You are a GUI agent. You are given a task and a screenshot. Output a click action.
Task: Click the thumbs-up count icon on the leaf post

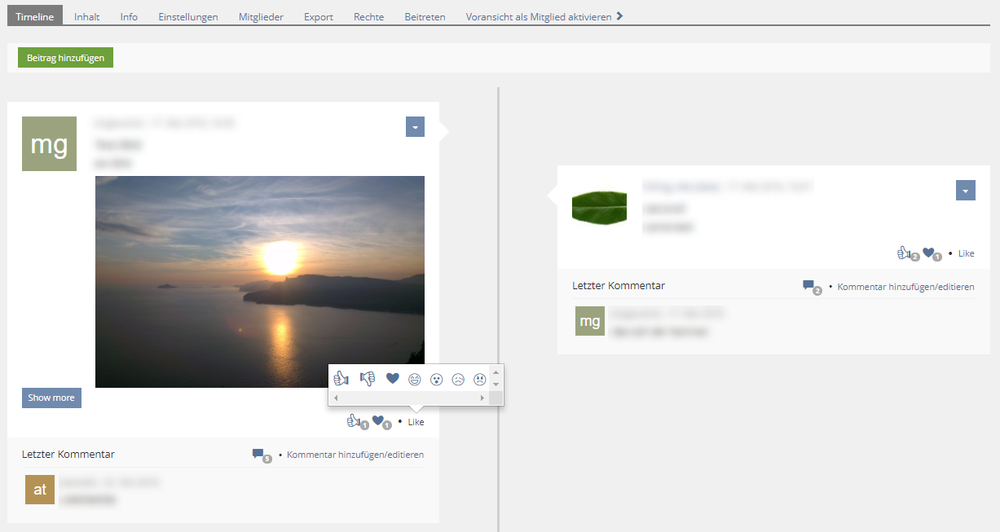[905, 253]
